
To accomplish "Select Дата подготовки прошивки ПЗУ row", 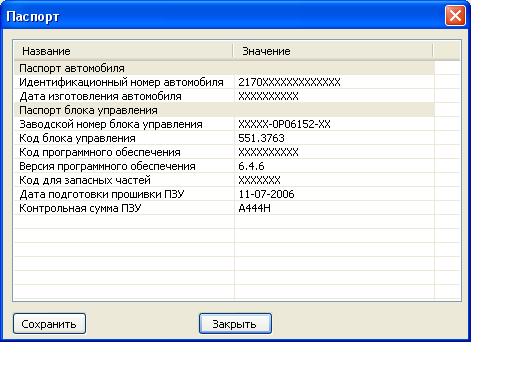I will (224, 194).
